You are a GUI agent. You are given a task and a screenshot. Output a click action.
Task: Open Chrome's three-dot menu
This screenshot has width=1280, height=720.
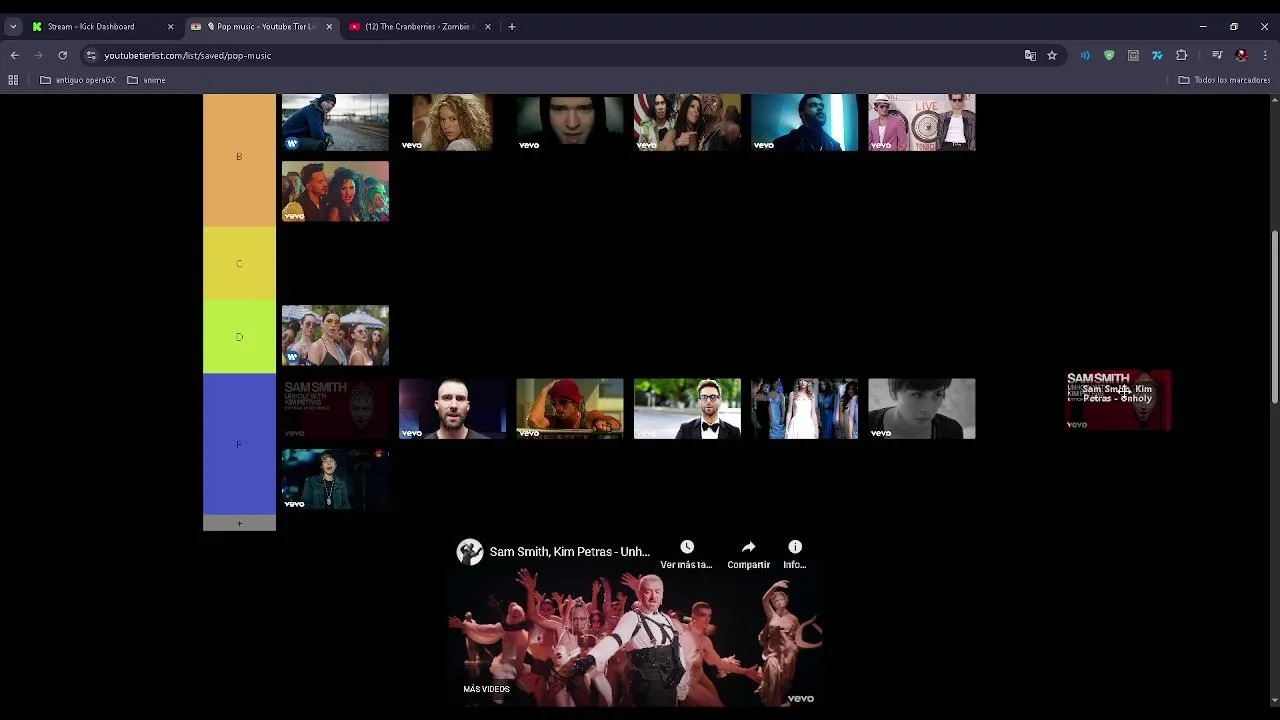1265,56
